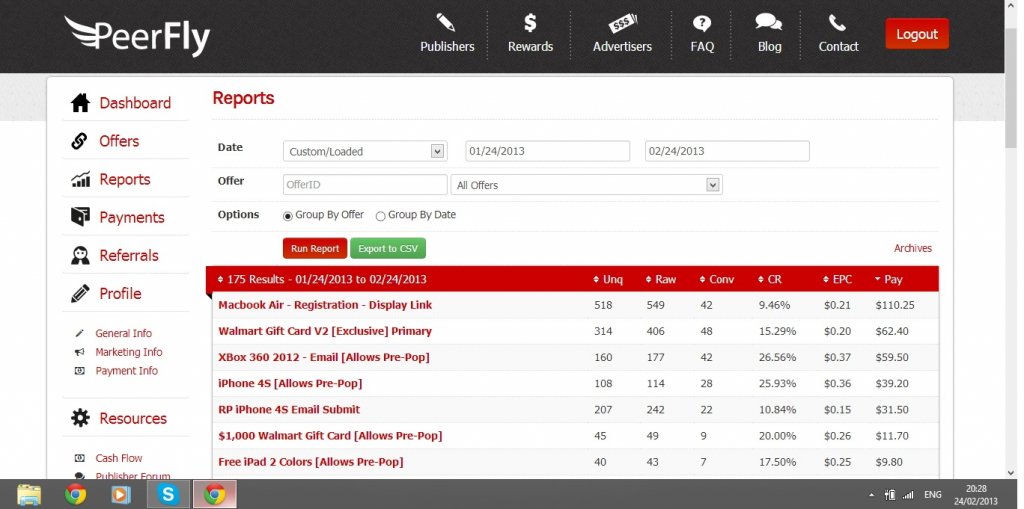Viewport: 1024px width, 509px height.
Task: Click the OfferID input field
Action: point(365,184)
